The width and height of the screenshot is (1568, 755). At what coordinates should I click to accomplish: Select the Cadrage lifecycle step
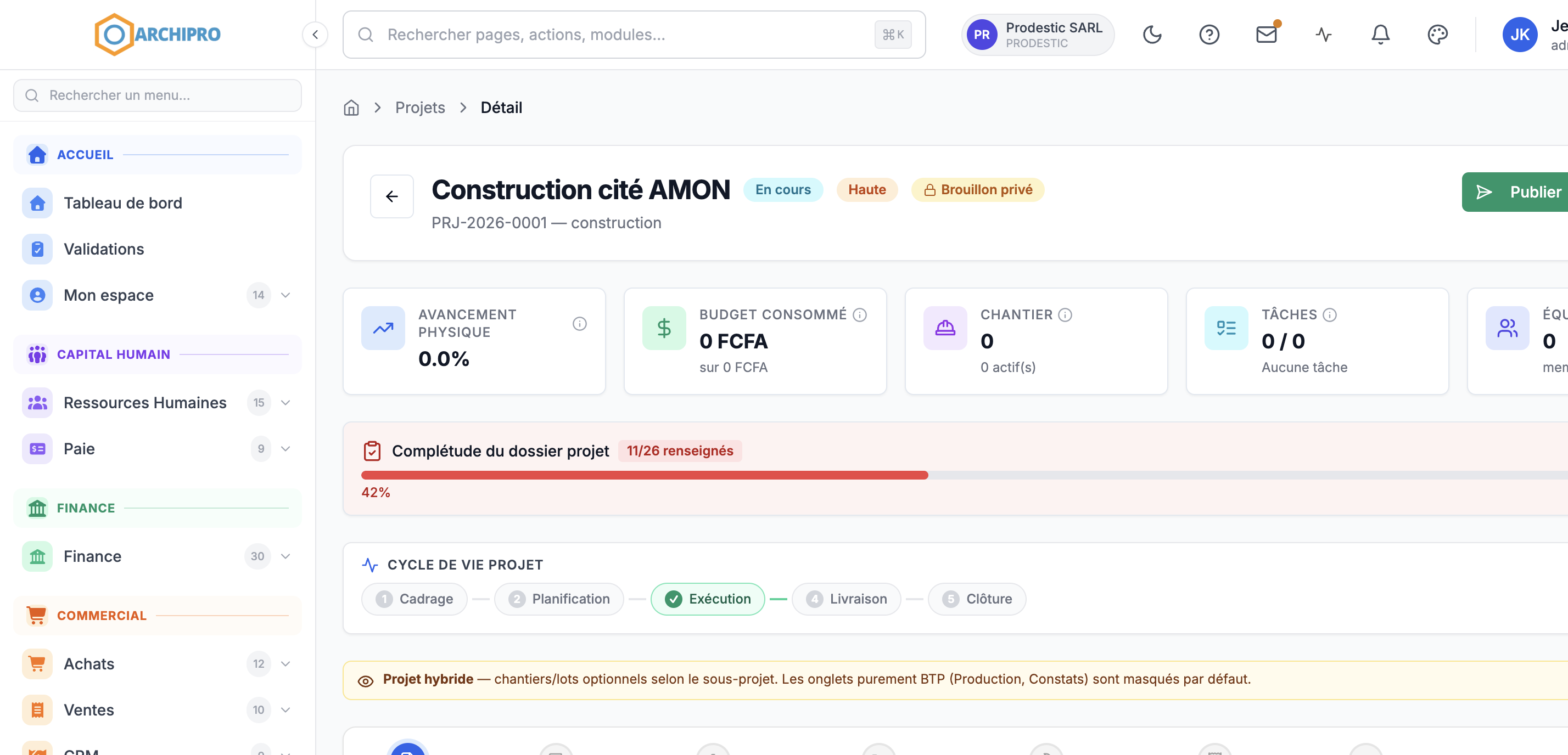click(414, 599)
